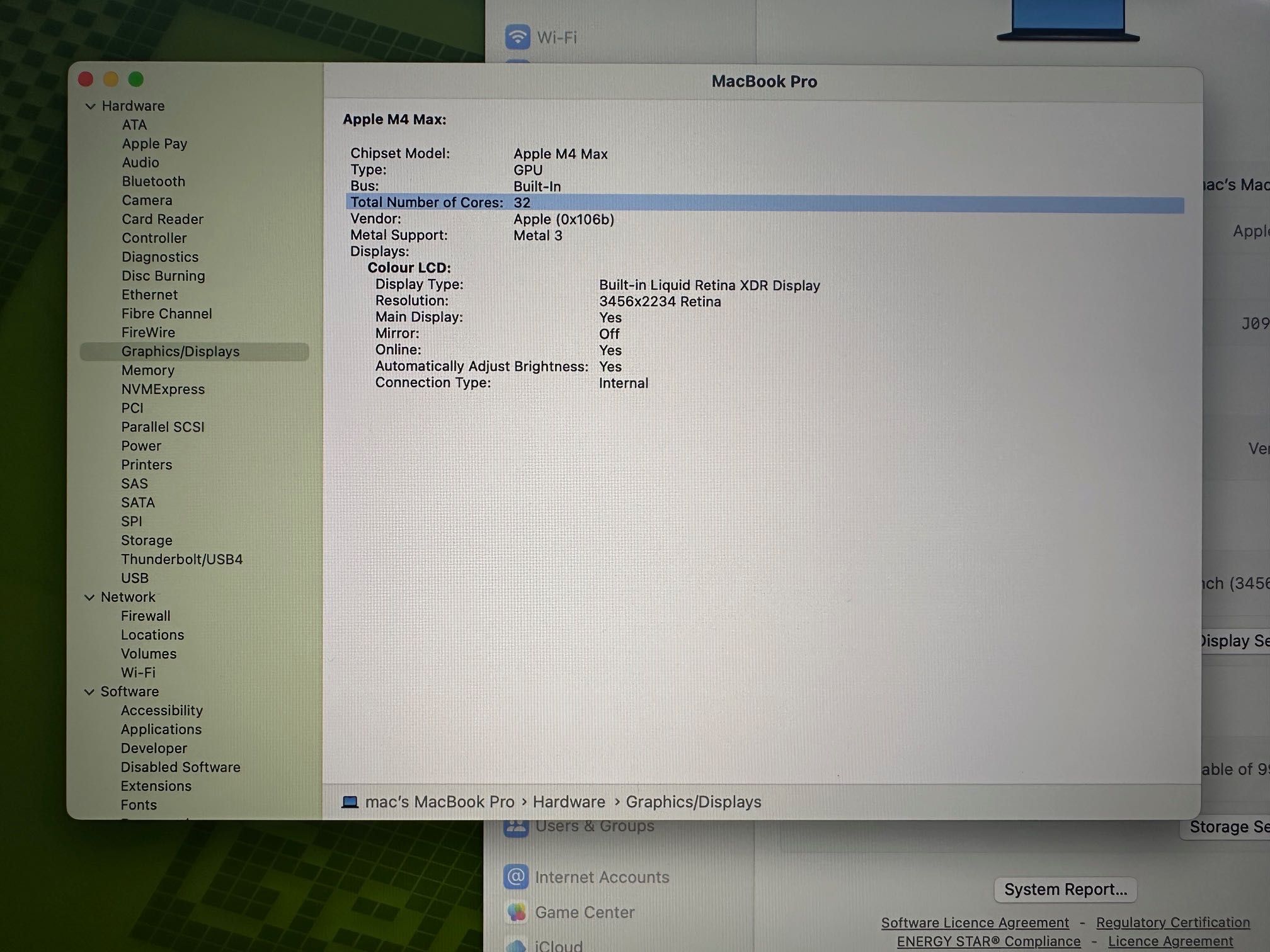
Task: Open USB entry
Action: [x=135, y=578]
